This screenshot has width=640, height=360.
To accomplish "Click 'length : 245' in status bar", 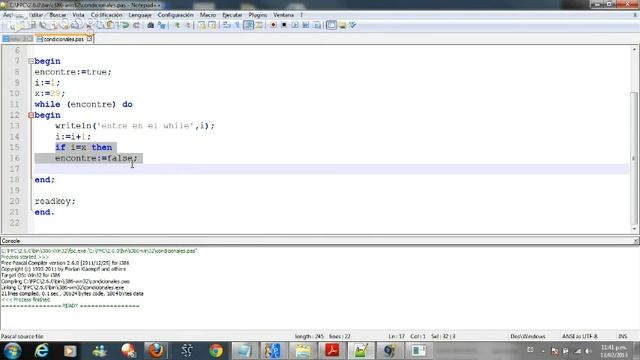I will (309, 336).
